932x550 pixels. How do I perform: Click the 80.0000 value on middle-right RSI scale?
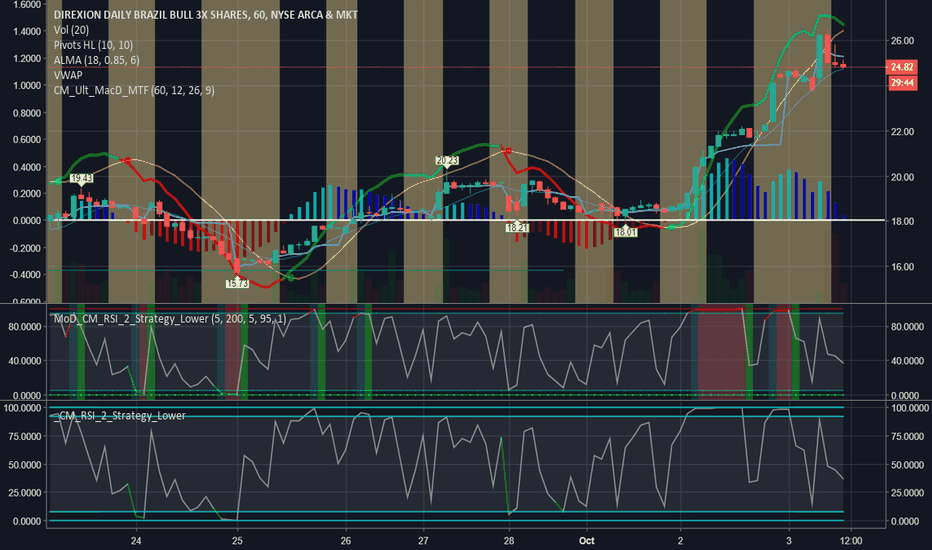click(908, 326)
